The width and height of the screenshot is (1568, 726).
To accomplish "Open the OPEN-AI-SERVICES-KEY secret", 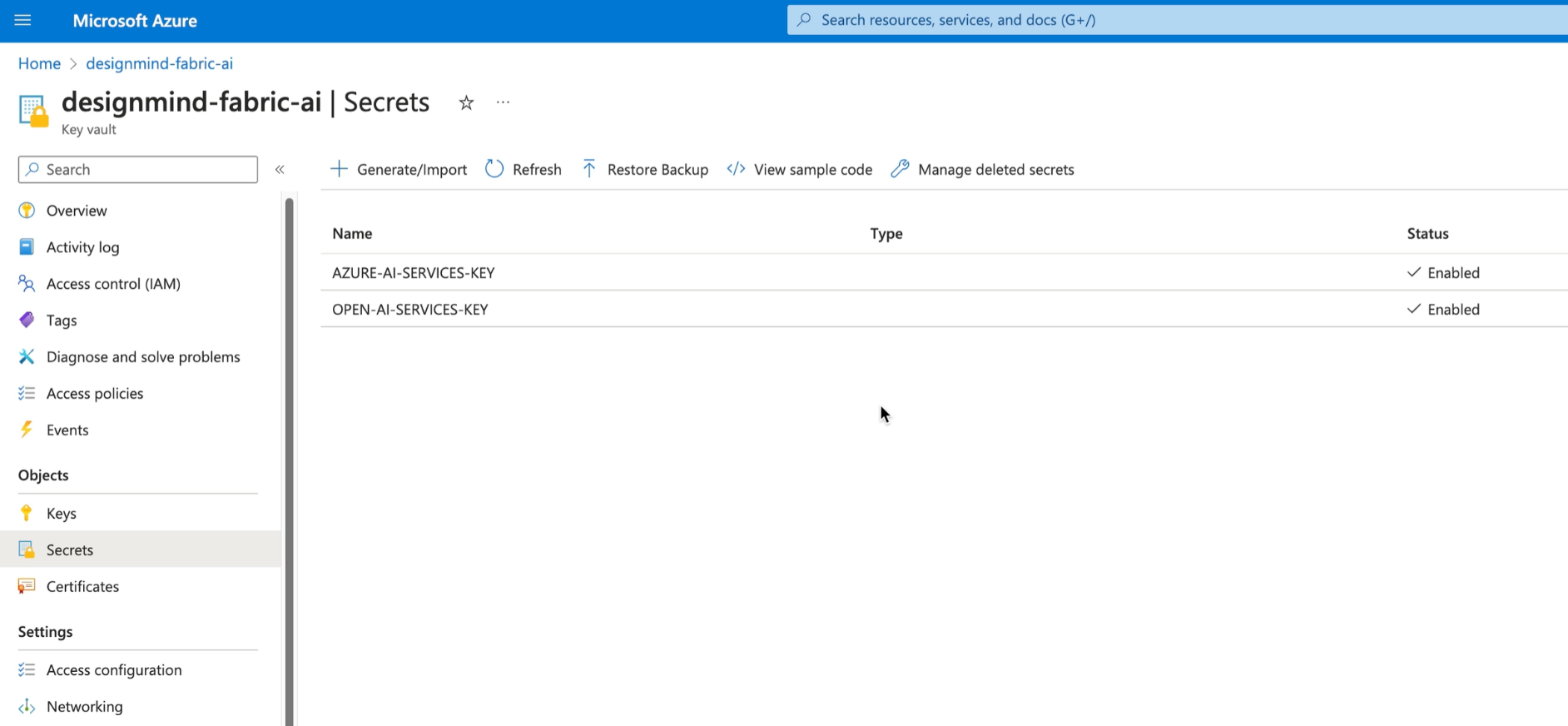I will (410, 310).
